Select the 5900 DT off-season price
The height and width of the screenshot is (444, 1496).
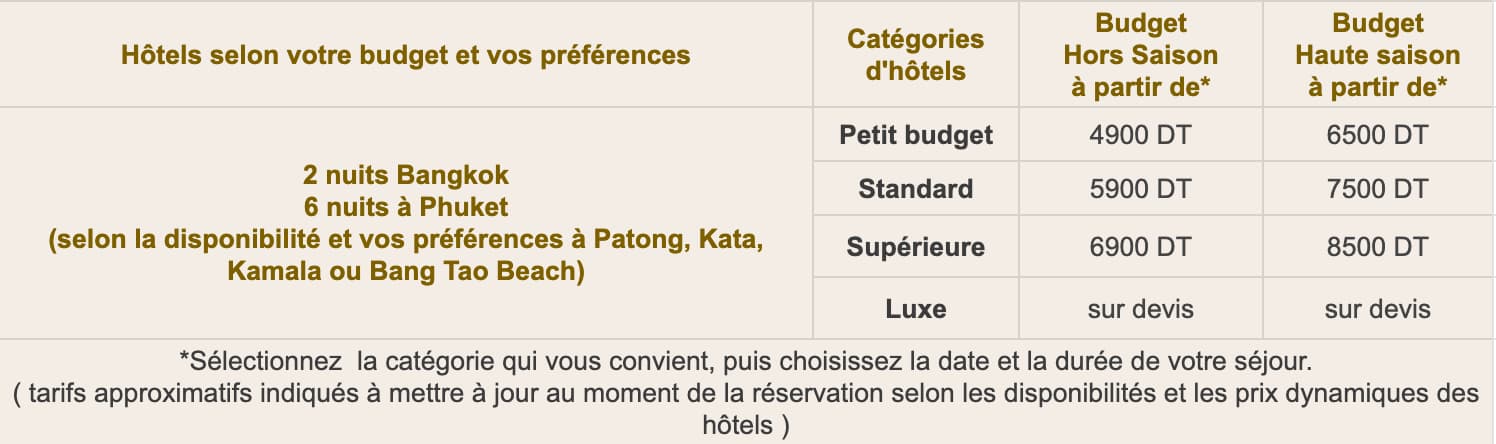[1141, 189]
